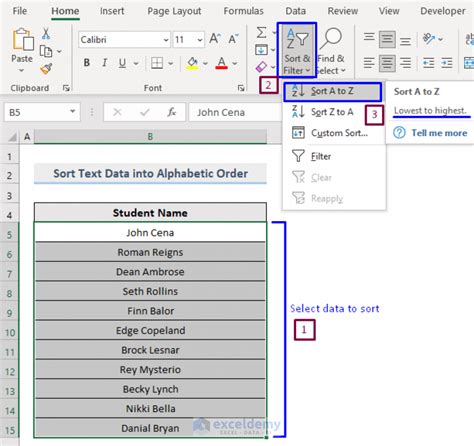Click the Orientation text angle icon

(429, 39)
